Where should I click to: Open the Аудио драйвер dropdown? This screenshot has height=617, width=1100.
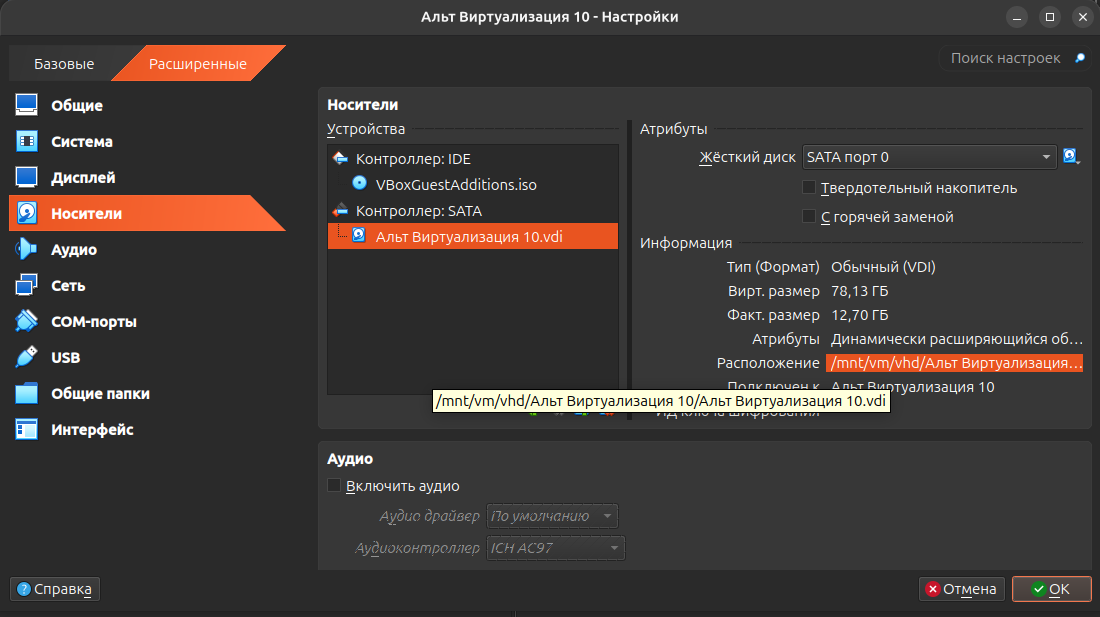(552, 516)
